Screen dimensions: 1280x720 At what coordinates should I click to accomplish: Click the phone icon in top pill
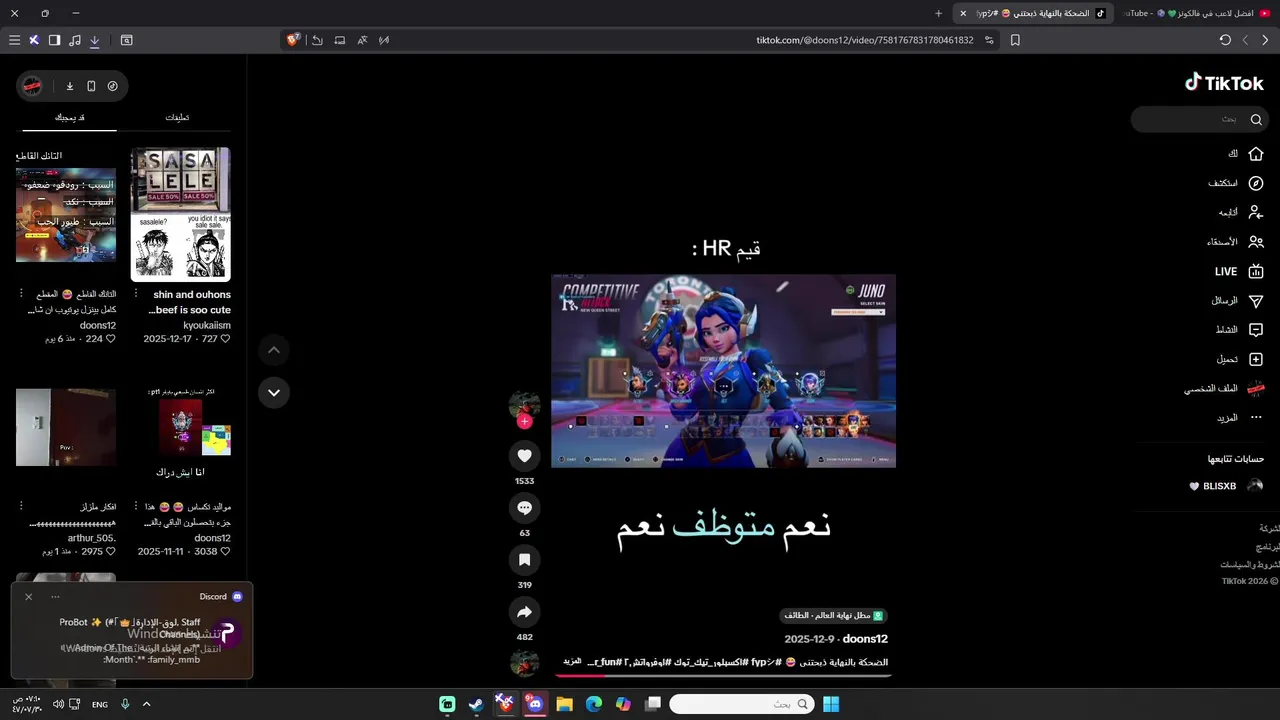click(x=91, y=86)
